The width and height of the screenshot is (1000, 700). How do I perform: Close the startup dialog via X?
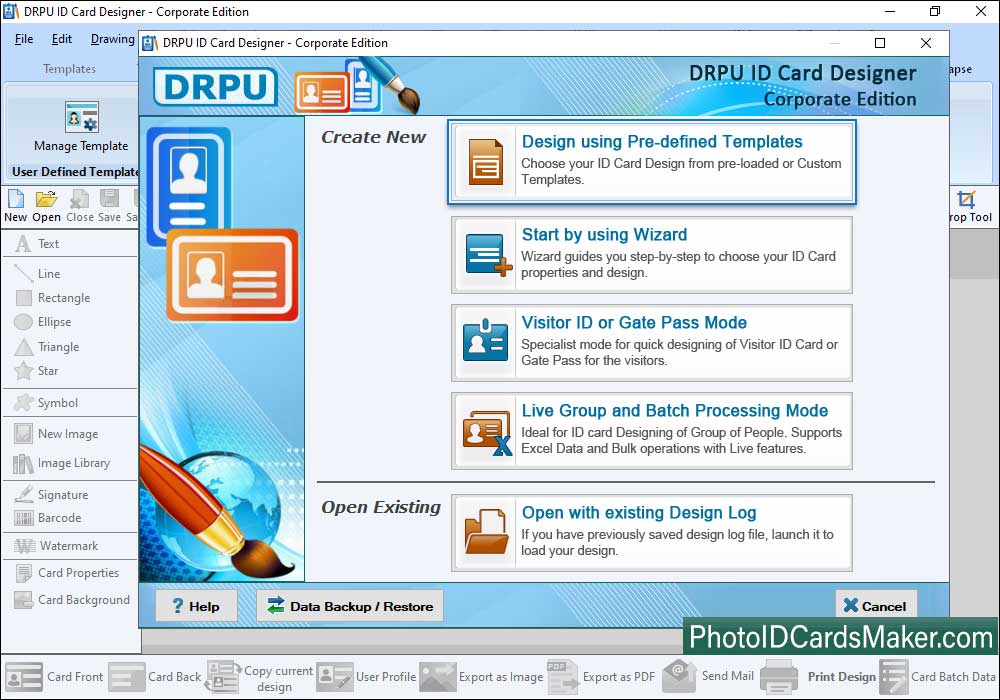(926, 43)
